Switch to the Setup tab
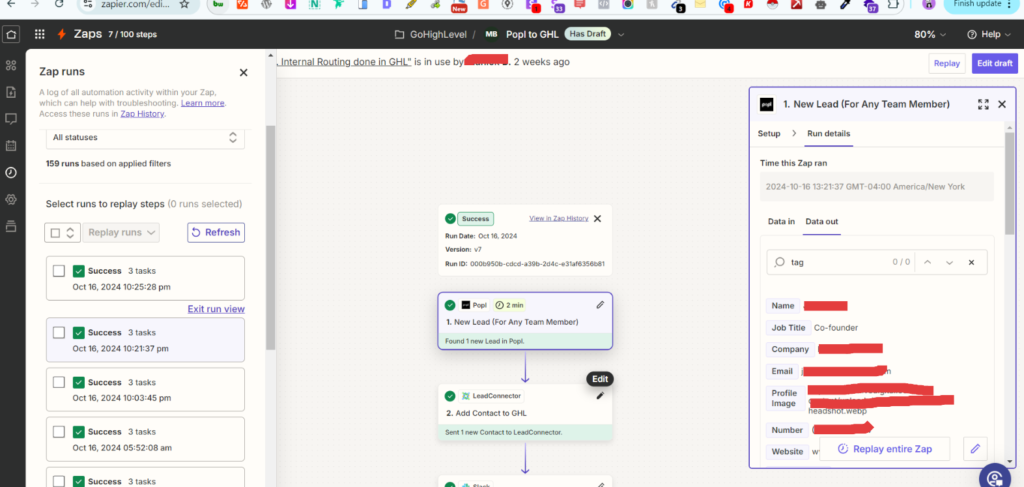The image size is (1024, 487). point(769,133)
